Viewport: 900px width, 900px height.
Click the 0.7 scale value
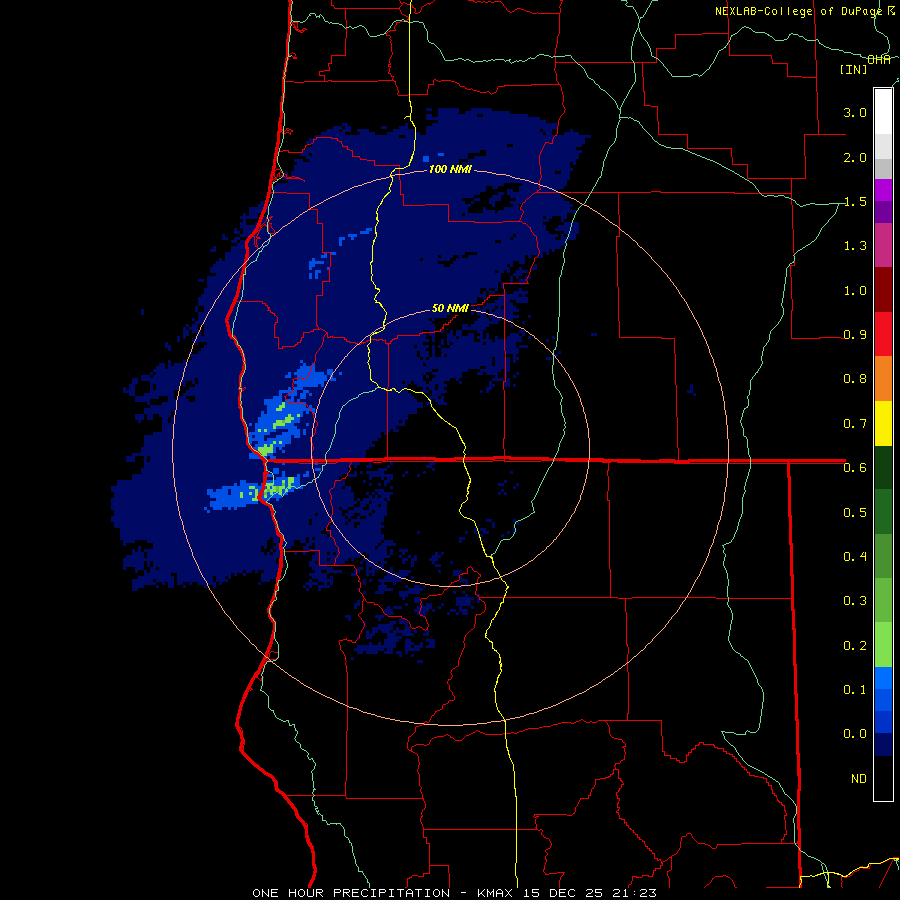tap(855, 424)
